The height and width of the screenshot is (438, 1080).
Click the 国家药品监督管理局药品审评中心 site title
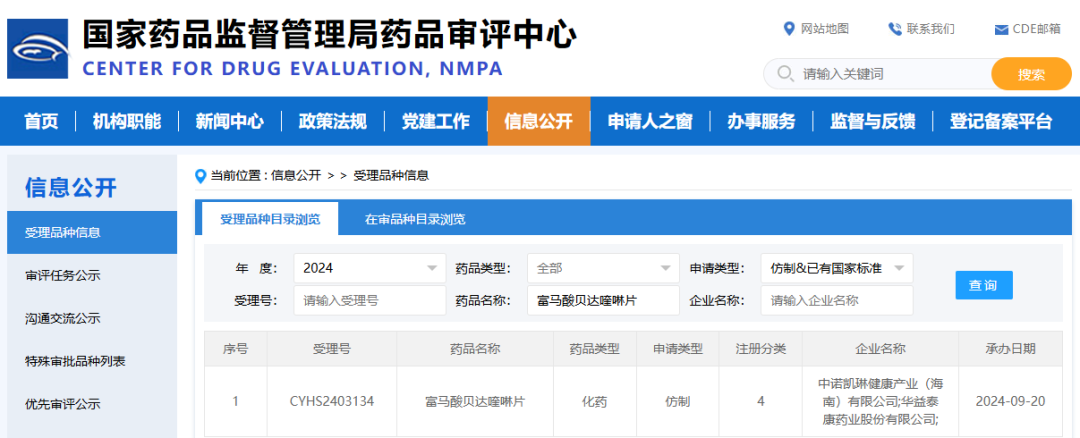[329, 35]
